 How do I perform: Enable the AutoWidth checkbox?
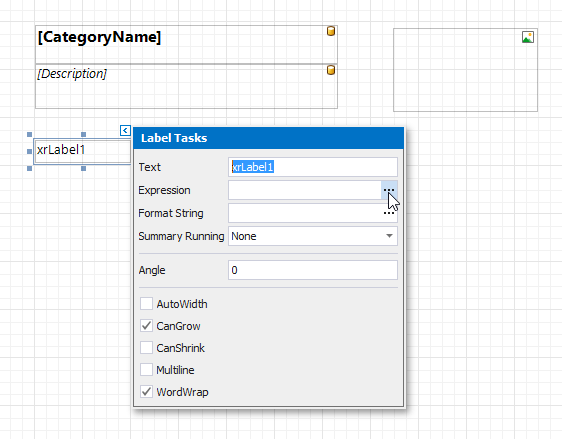[x=146, y=304]
